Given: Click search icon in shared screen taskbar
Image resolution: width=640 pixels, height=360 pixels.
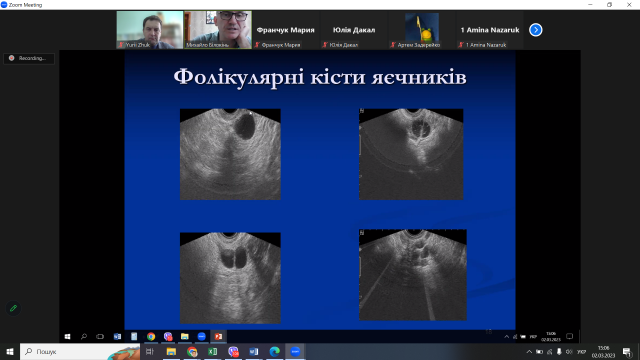Looking at the screenshot, I should click(x=84, y=336).
